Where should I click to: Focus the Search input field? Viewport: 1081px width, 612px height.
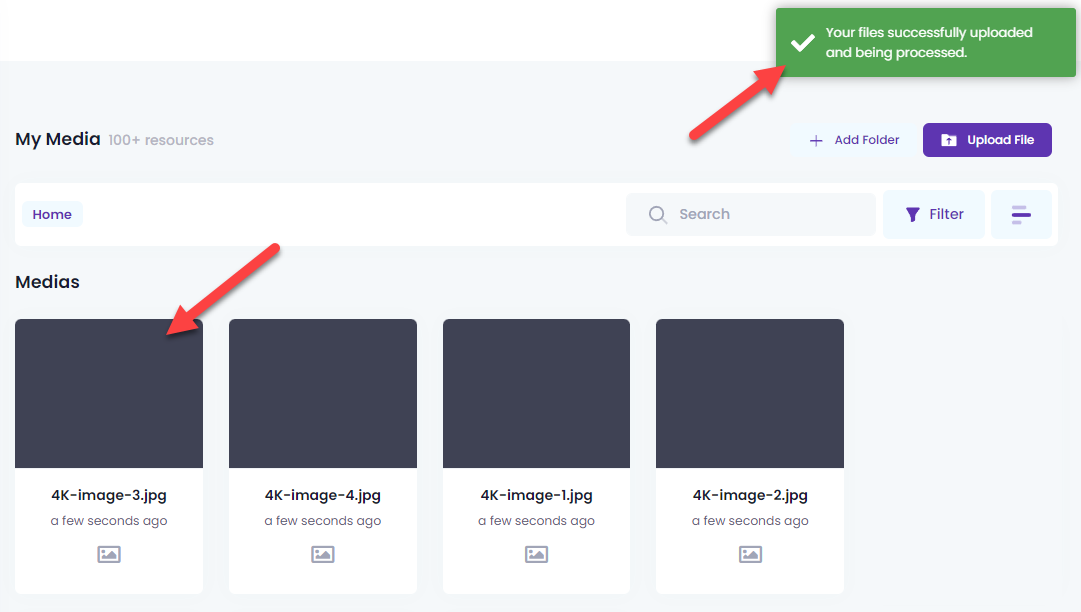pyautogui.click(x=751, y=214)
